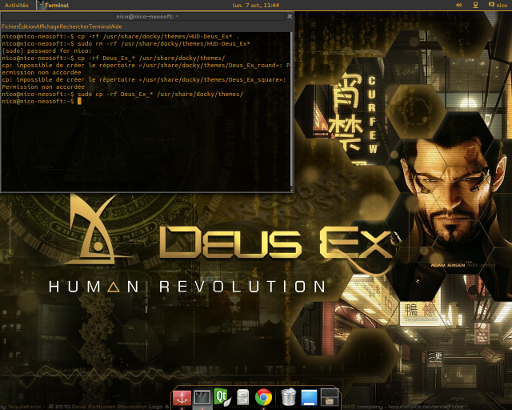The width and height of the screenshot is (512, 410).
Task: Open the volume speaker icon in top panel
Action: click(x=459, y=5)
